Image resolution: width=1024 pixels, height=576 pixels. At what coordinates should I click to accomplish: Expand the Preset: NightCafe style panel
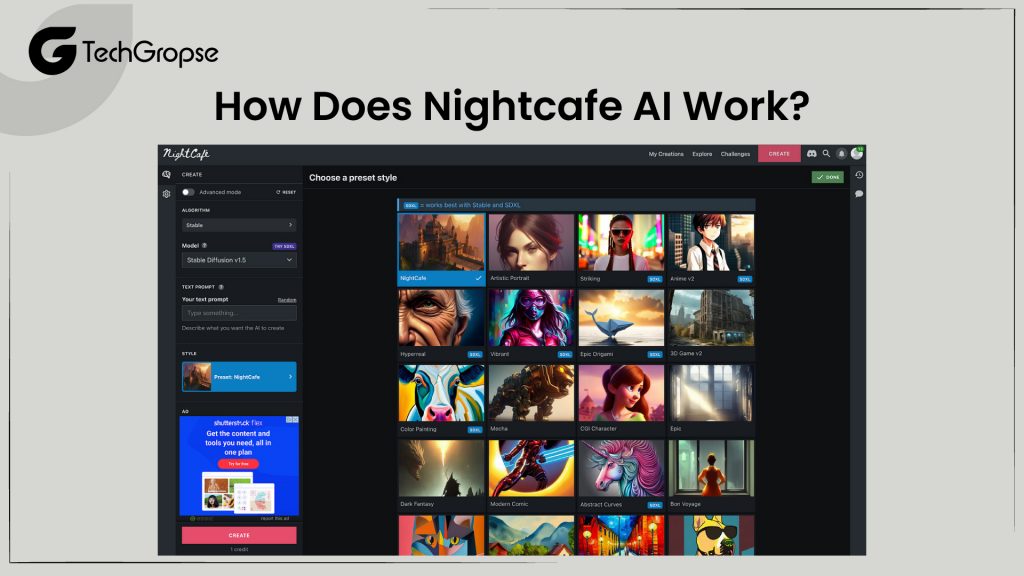point(238,376)
